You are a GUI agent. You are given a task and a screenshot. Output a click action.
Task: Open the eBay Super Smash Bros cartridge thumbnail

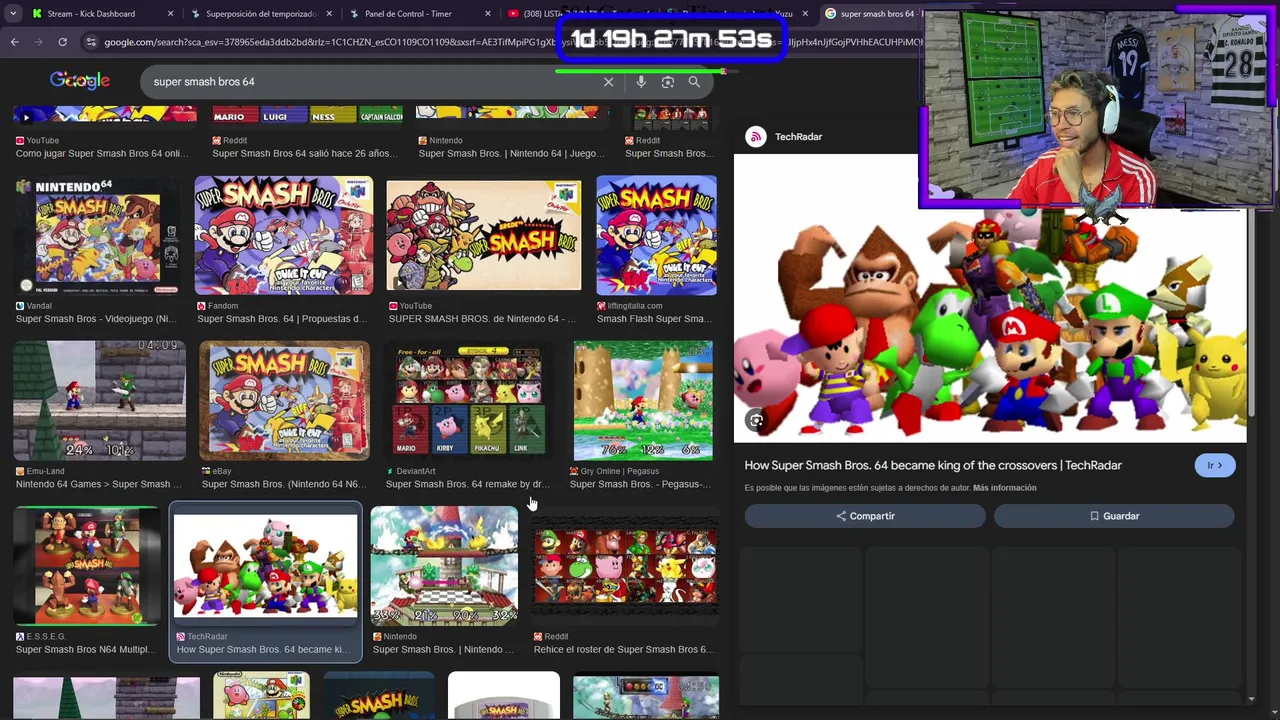click(x=284, y=401)
